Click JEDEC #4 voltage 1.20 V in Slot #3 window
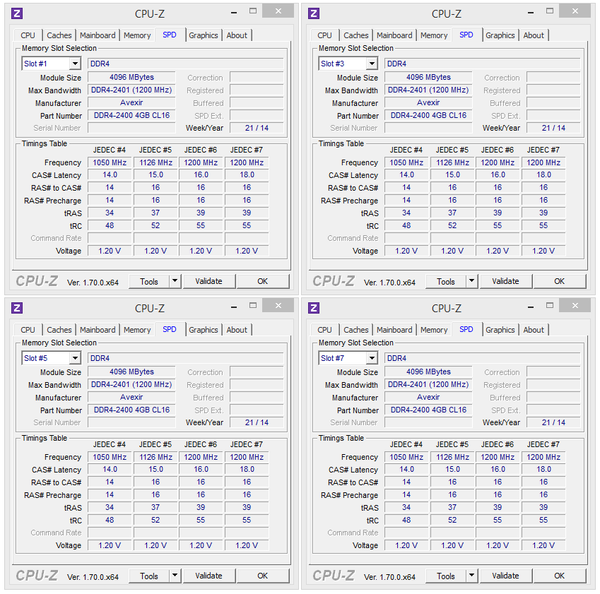The image size is (600, 594). coord(406,251)
